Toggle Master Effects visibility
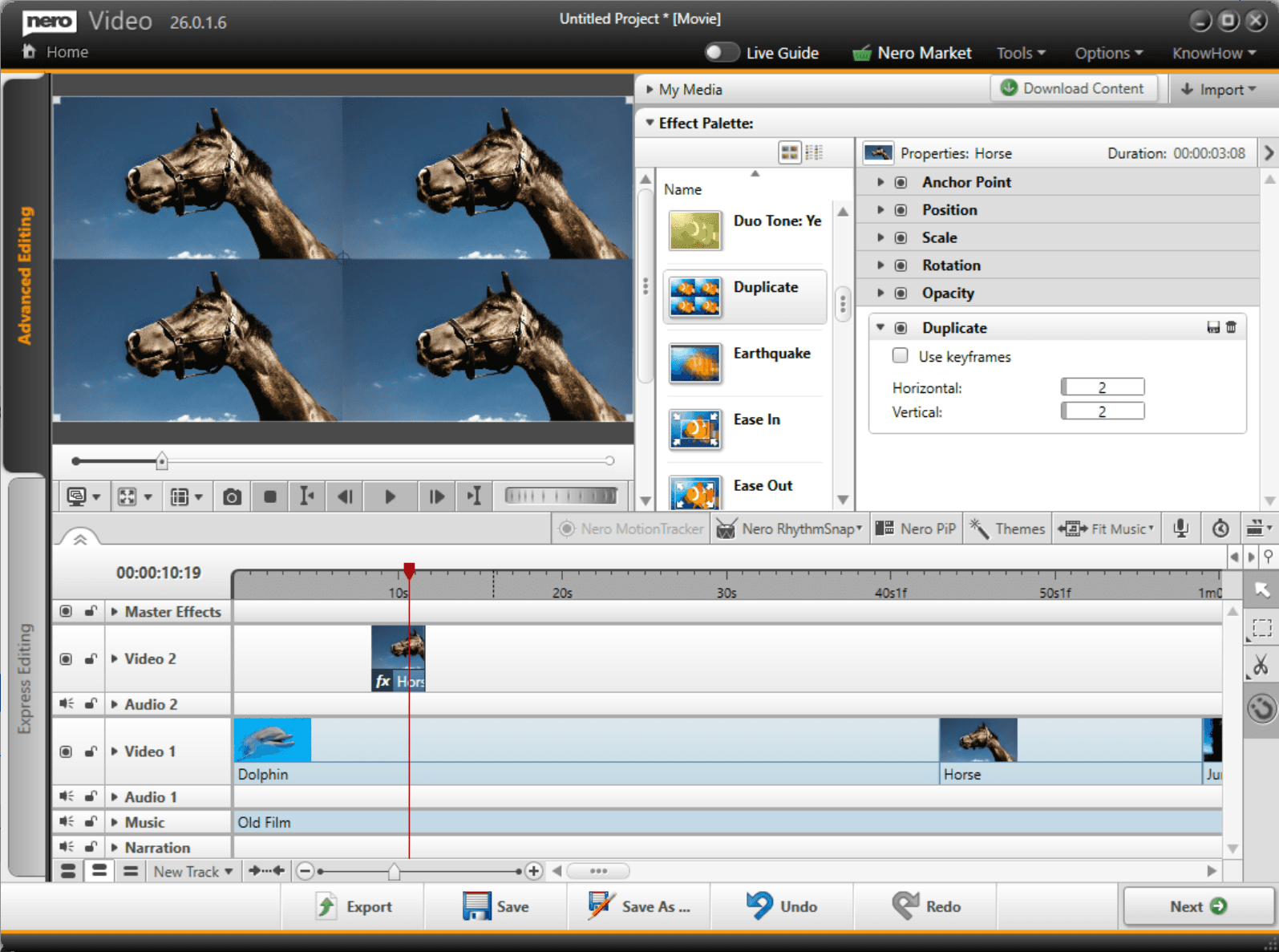1279x952 pixels. [x=66, y=611]
